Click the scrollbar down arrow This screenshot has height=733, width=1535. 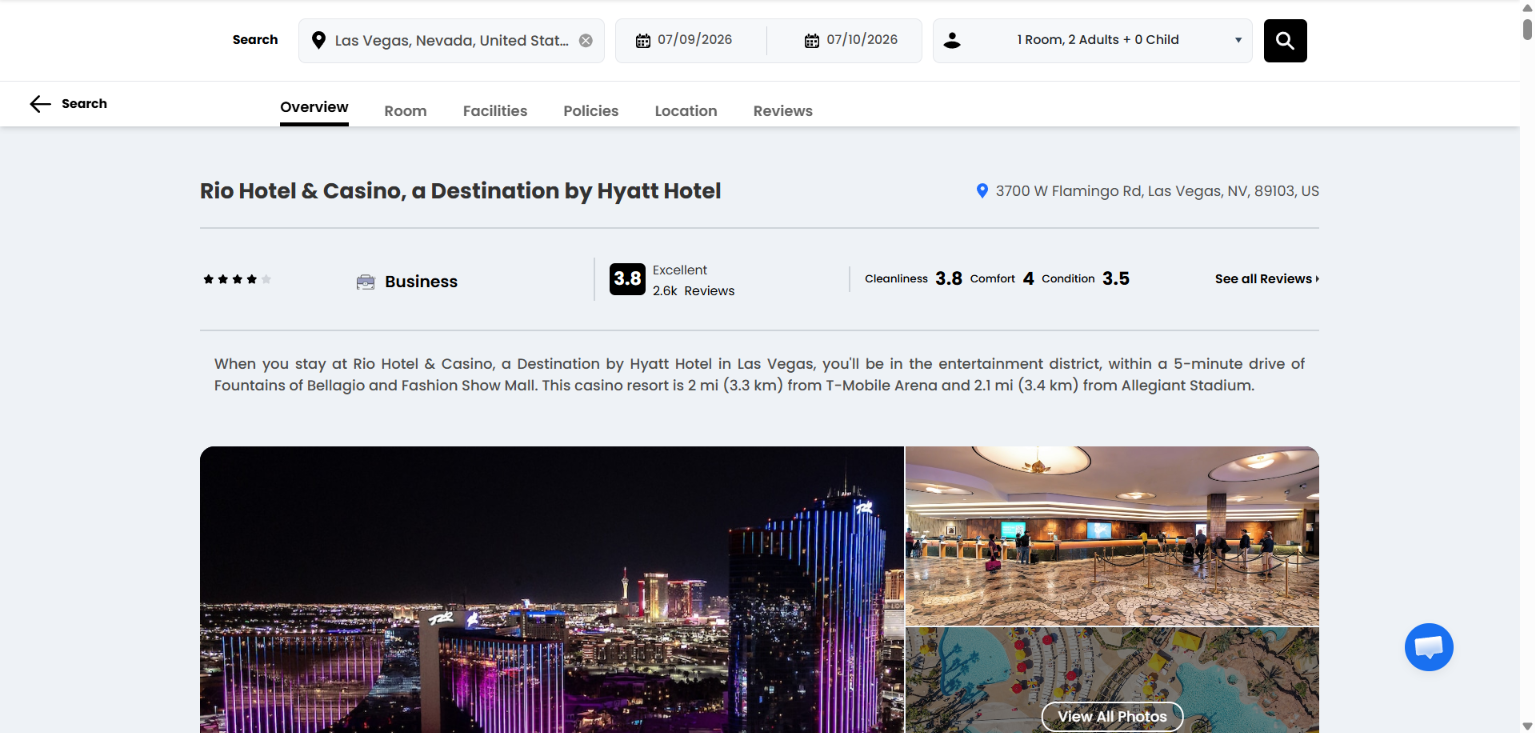[1527, 726]
